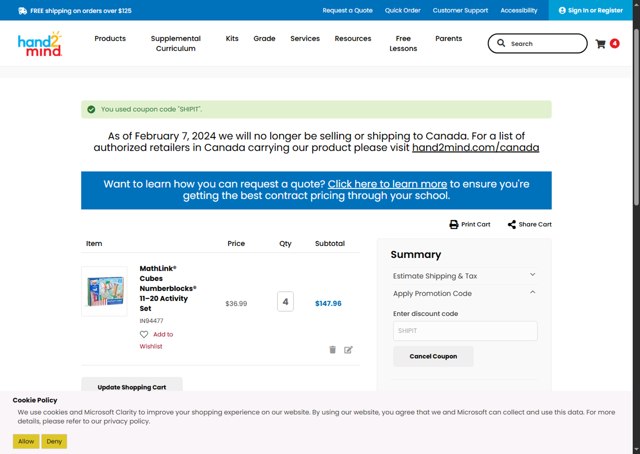Click the Cookie Policy heading
The height and width of the screenshot is (454, 640).
point(35,400)
